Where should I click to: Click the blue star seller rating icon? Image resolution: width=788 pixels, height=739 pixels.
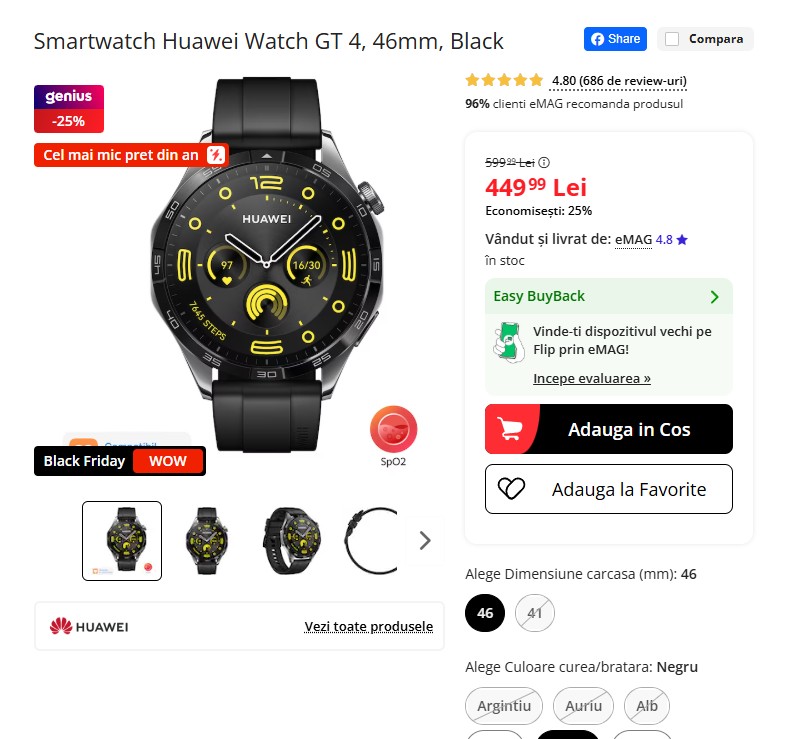click(x=681, y=240)
